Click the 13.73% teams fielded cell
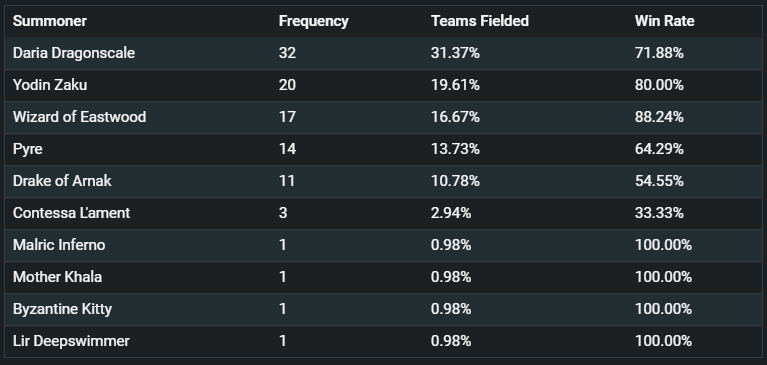This screenshot has width=767, height=365. coord(455,149)
